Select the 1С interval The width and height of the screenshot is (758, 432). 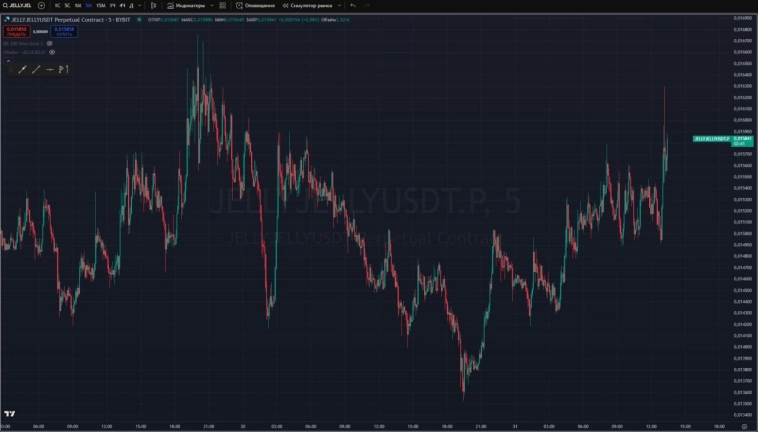coord(57,6)
